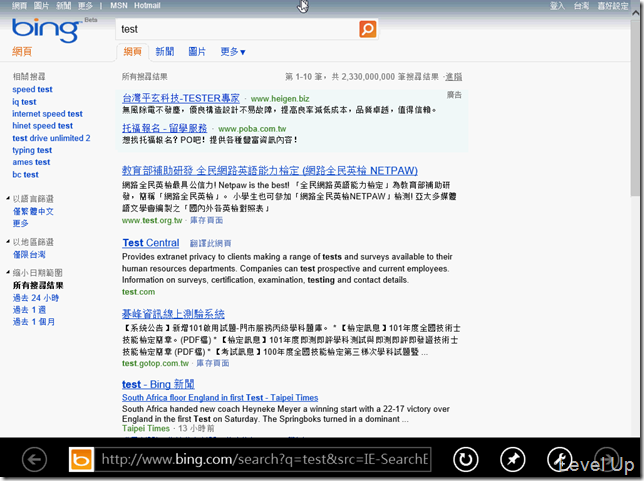Click 更多 under language filter
This screenshot has width=644, height=481.
click(21, 223)
